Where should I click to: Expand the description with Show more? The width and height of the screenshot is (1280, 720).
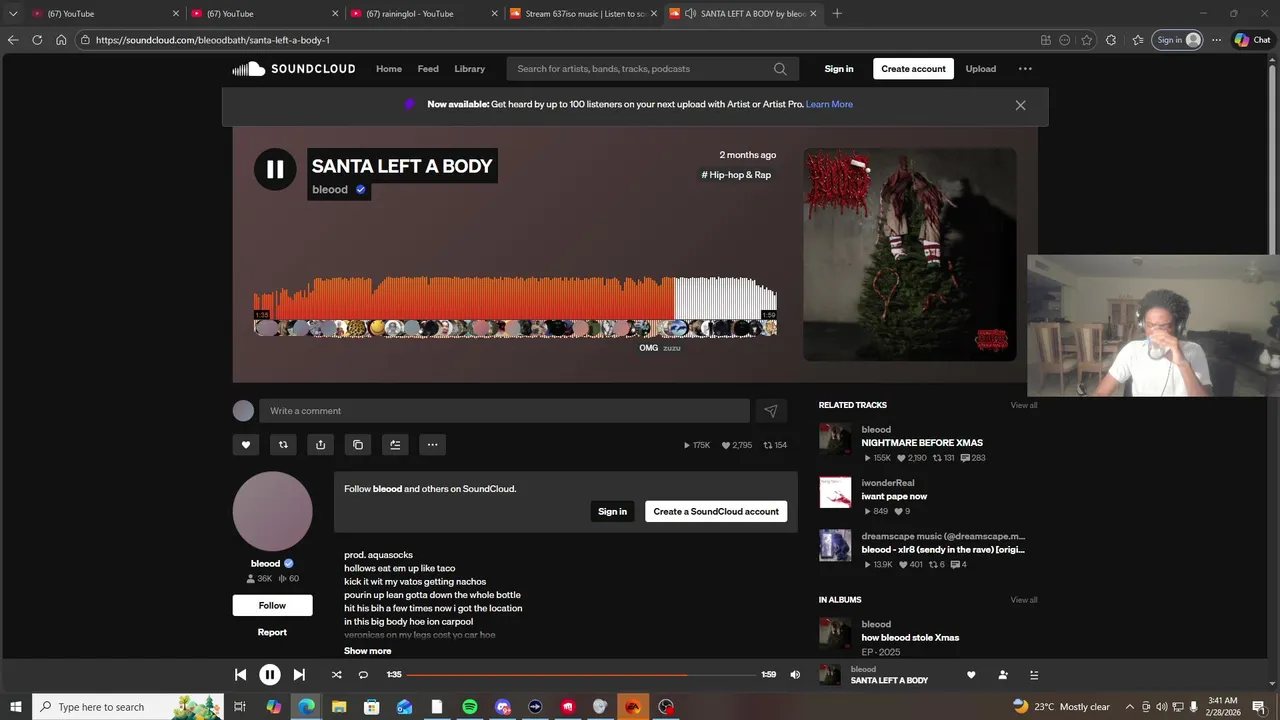click(x=368, y=651)
